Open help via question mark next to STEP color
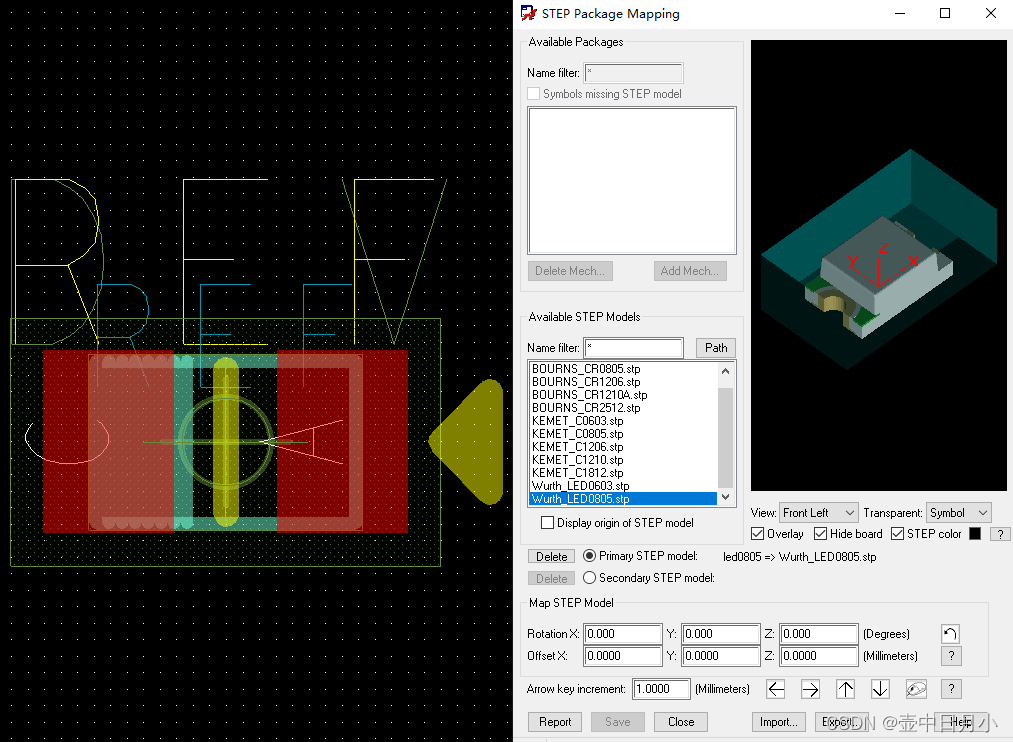This screenshot has width=1013, height=742. [999, 533]
